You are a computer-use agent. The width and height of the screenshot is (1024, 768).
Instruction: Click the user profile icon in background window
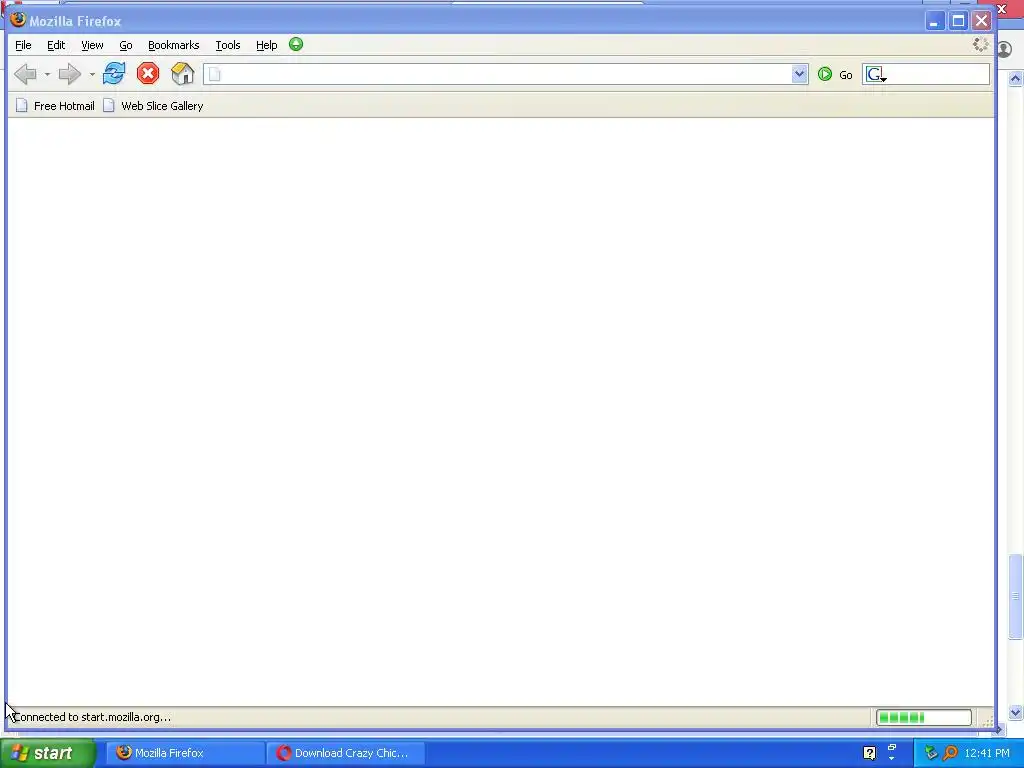[x=1006, y=49]
